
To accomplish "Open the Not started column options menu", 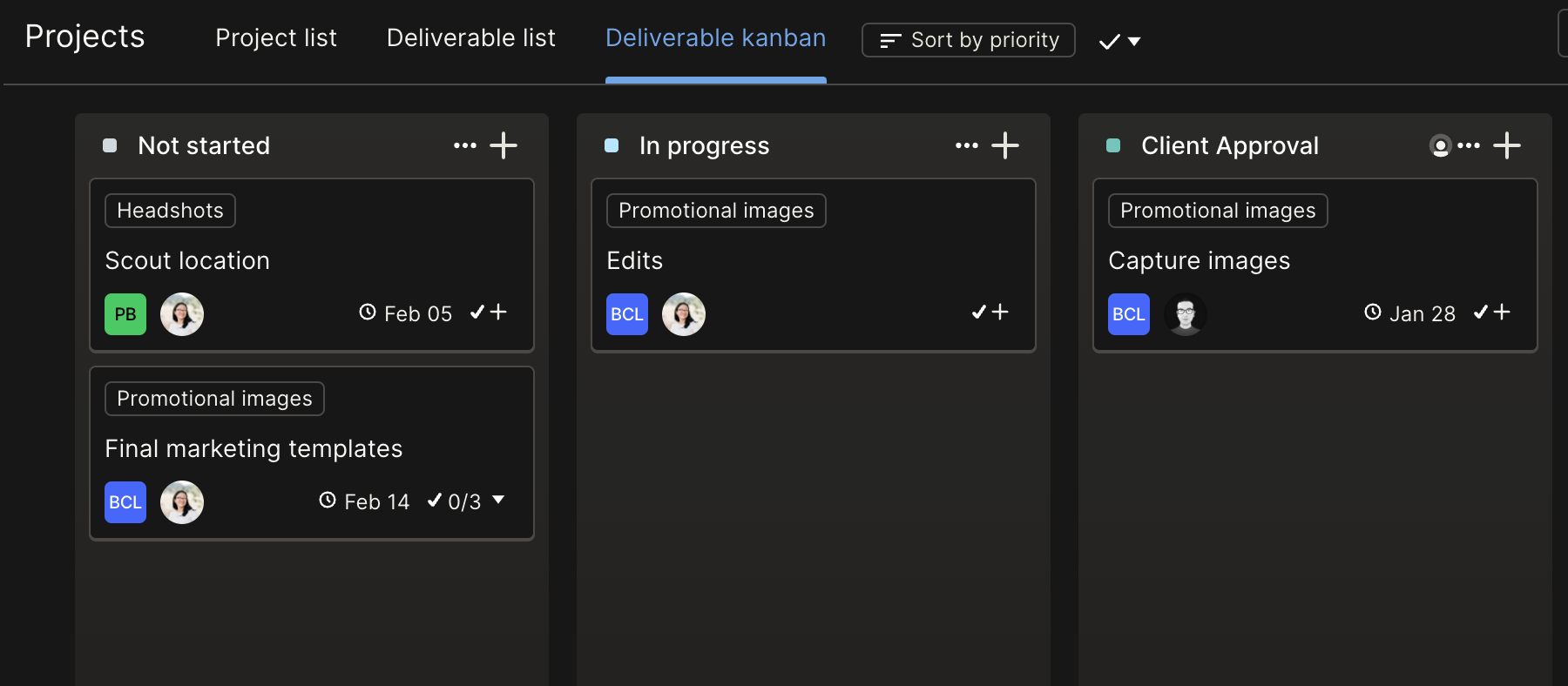I will [464, 145].
